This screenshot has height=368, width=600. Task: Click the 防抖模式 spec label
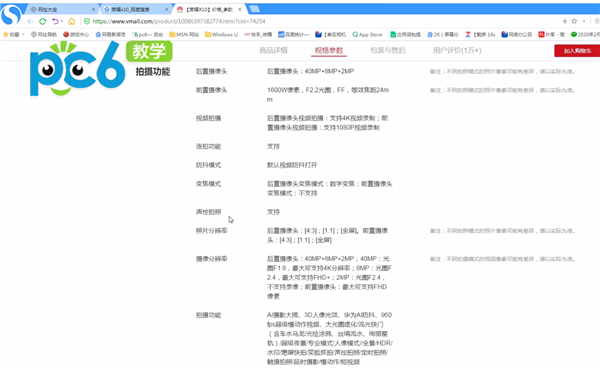pos(208,165)
